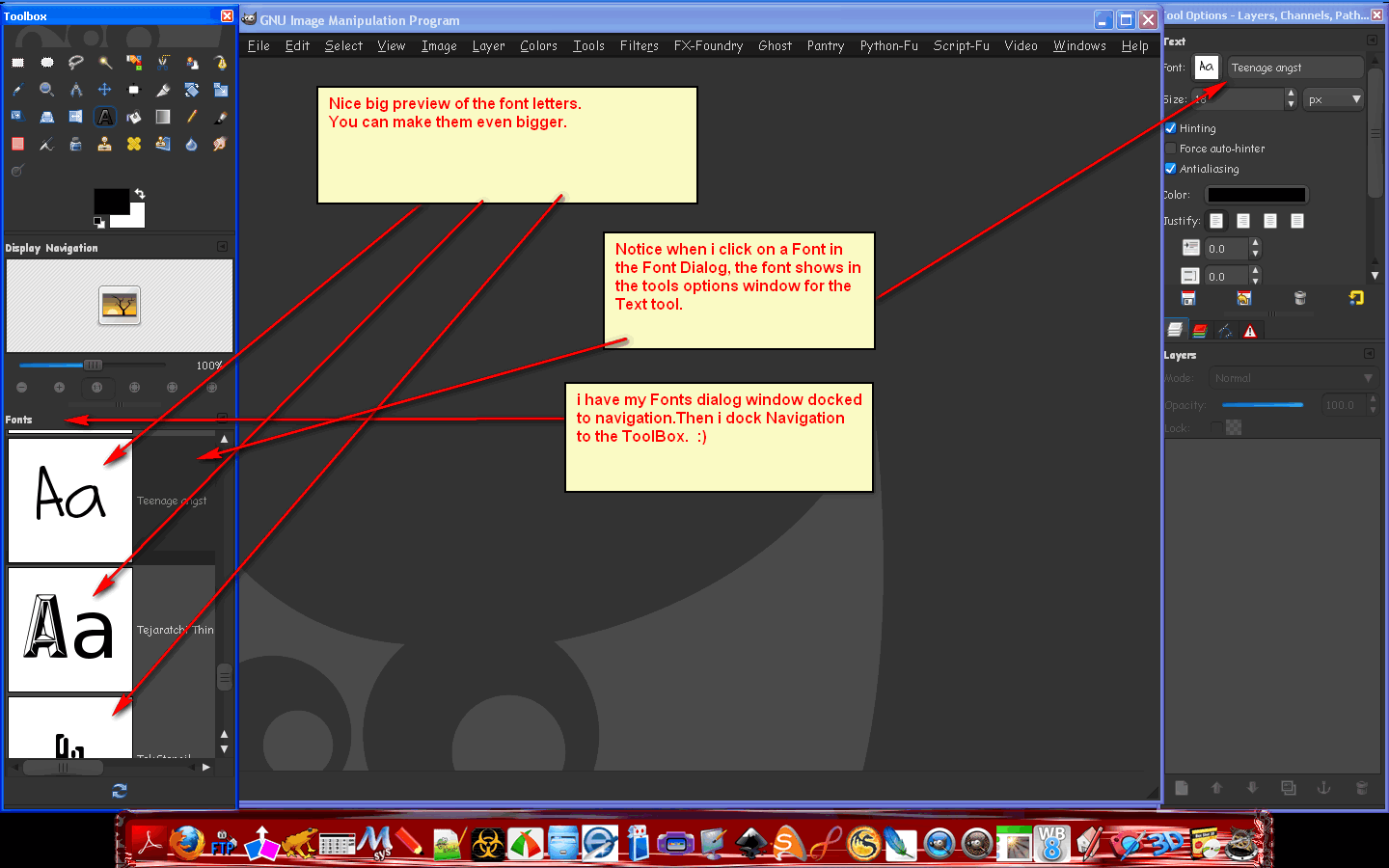1389x868 pixels.
Task: Open the Inkscape dock icon
Action: pyautogui.click(x=750, y=843)
